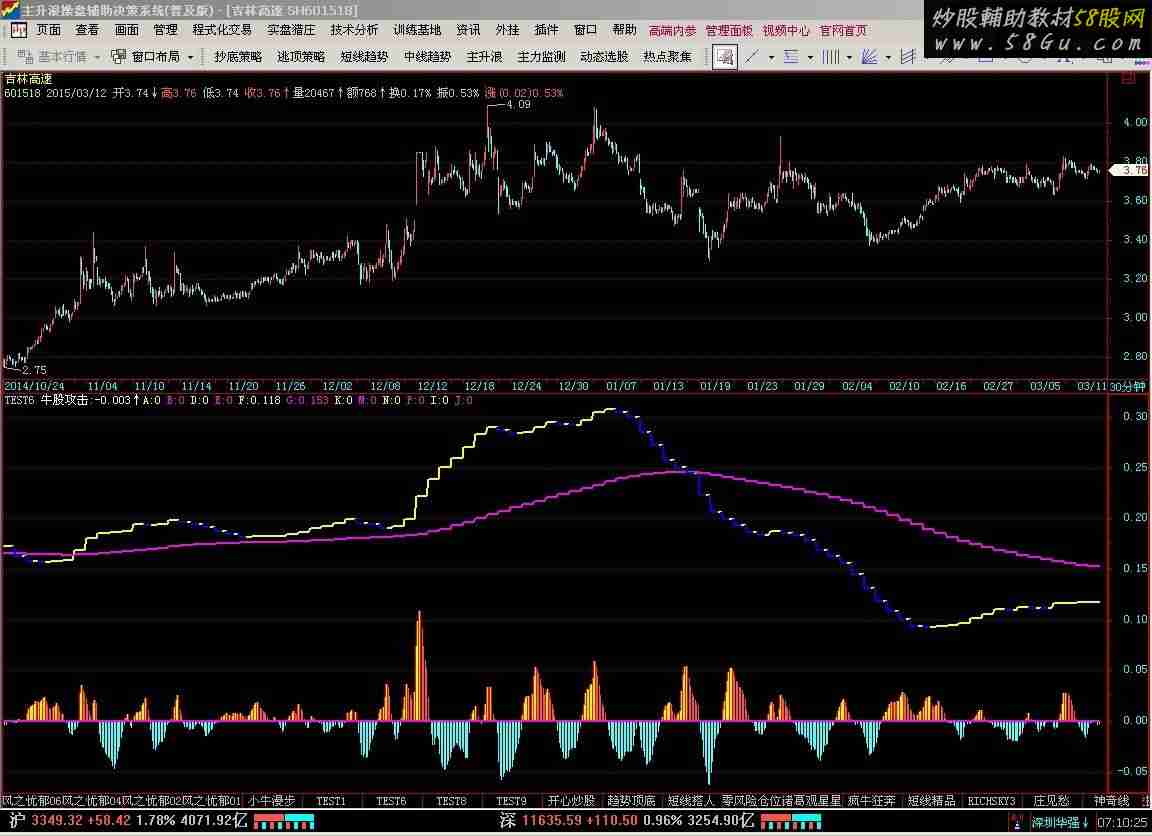
Task: Open the 查看 menu
Action: [87, 30]
